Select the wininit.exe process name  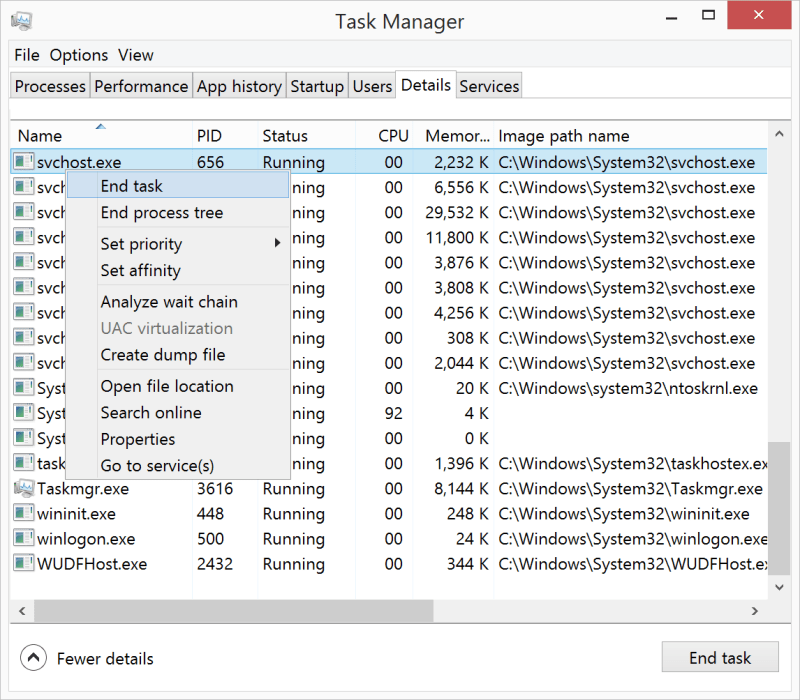[x=76, y=514]
